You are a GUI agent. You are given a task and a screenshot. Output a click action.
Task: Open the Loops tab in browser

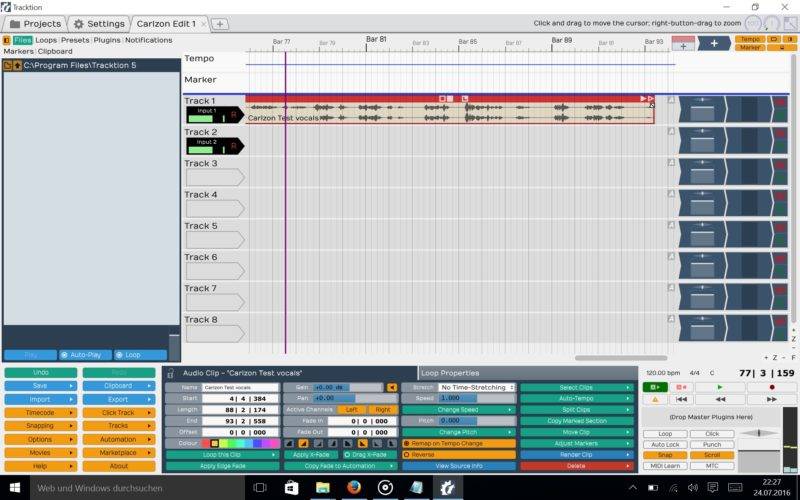click(46, 40)
